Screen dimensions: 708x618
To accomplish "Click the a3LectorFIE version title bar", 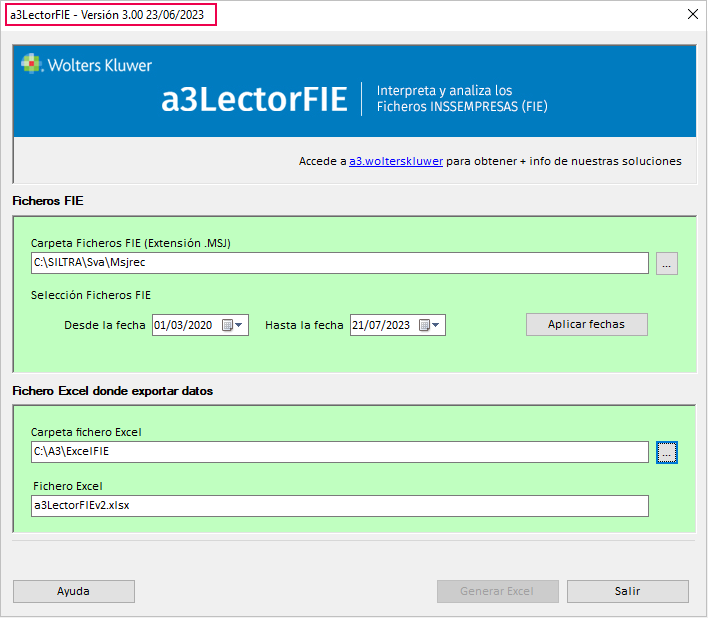I will pyautogui.click(x=112, y=14).
